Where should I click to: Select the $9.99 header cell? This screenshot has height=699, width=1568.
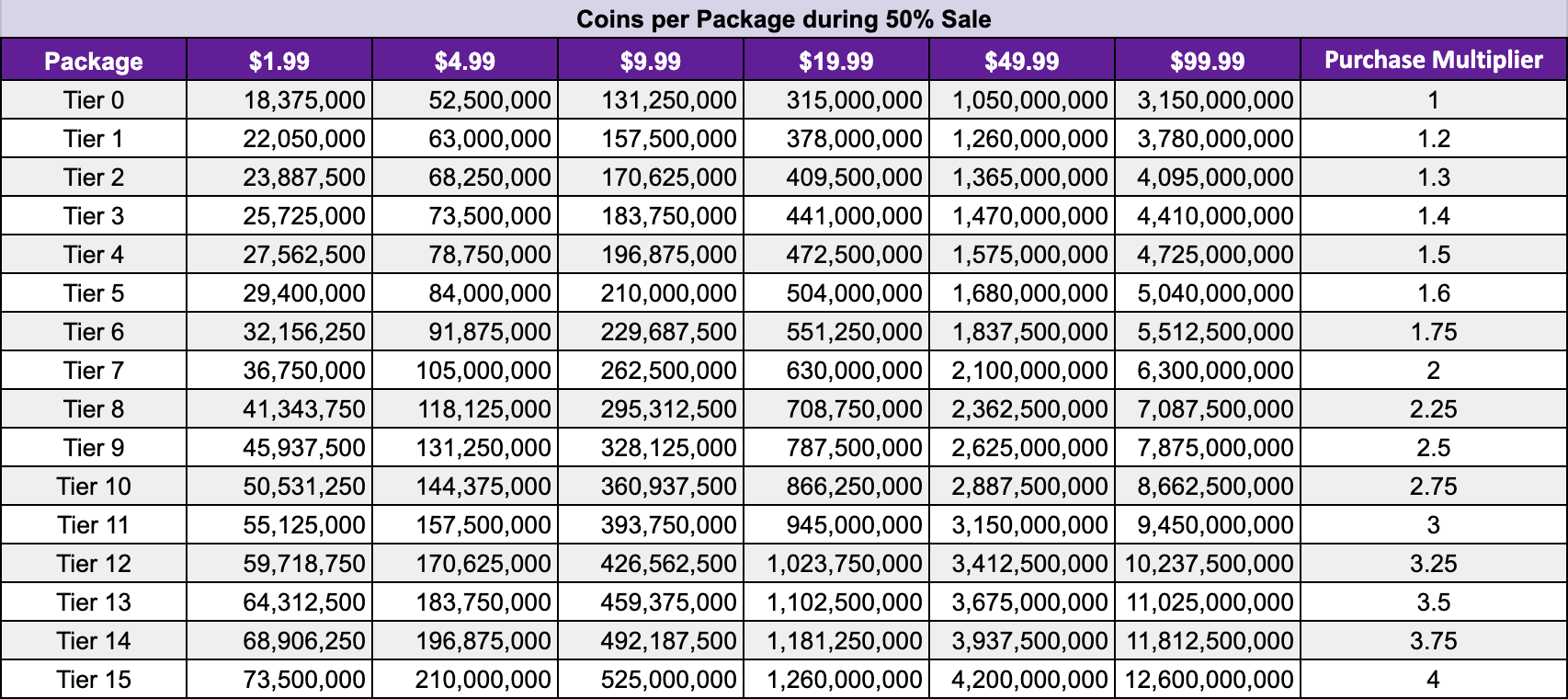[651, 61]
